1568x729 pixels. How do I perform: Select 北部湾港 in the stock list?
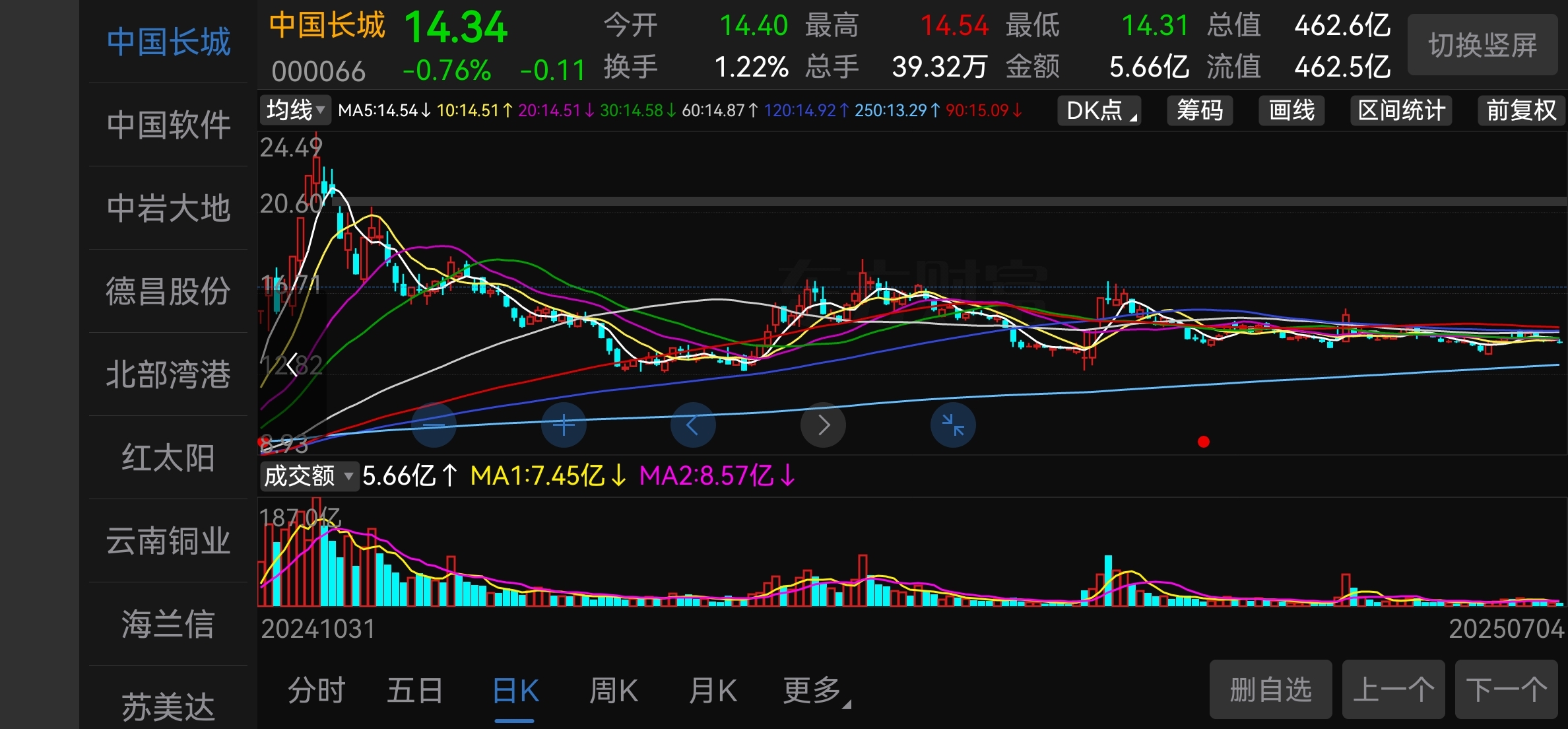pyautogui.click(x=168, y=374)
